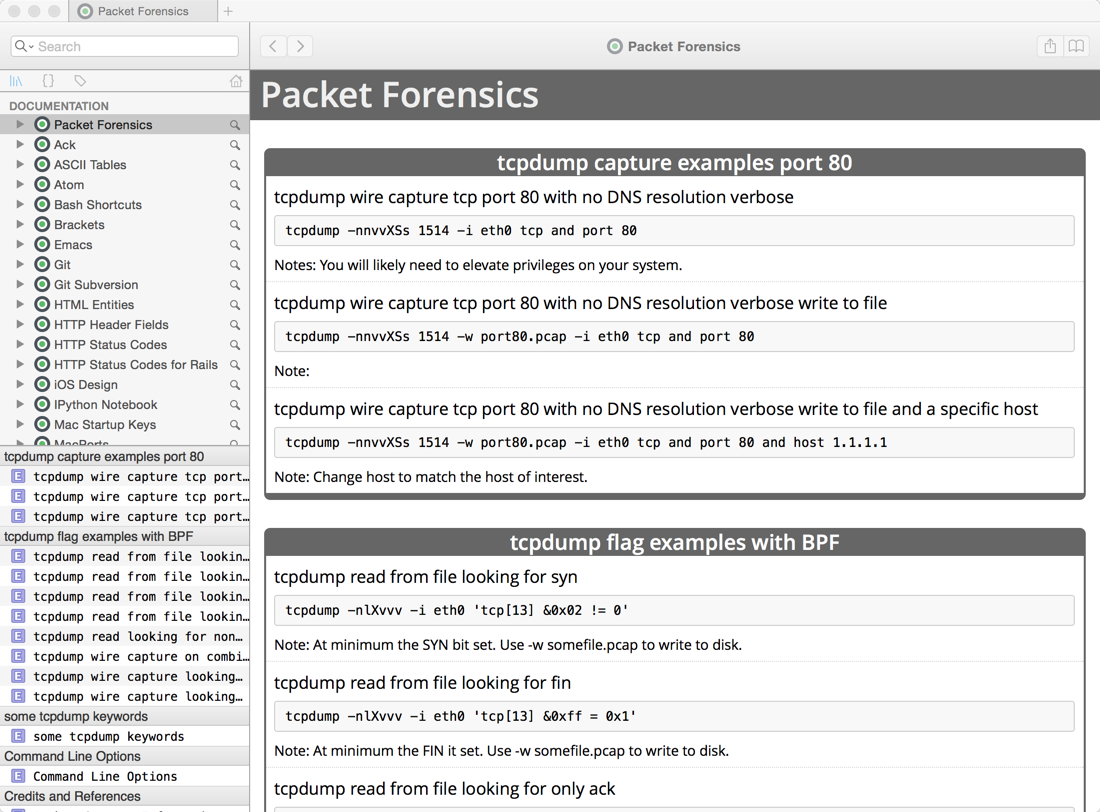Click the home icon in sidebar

(x=236, y=81)
